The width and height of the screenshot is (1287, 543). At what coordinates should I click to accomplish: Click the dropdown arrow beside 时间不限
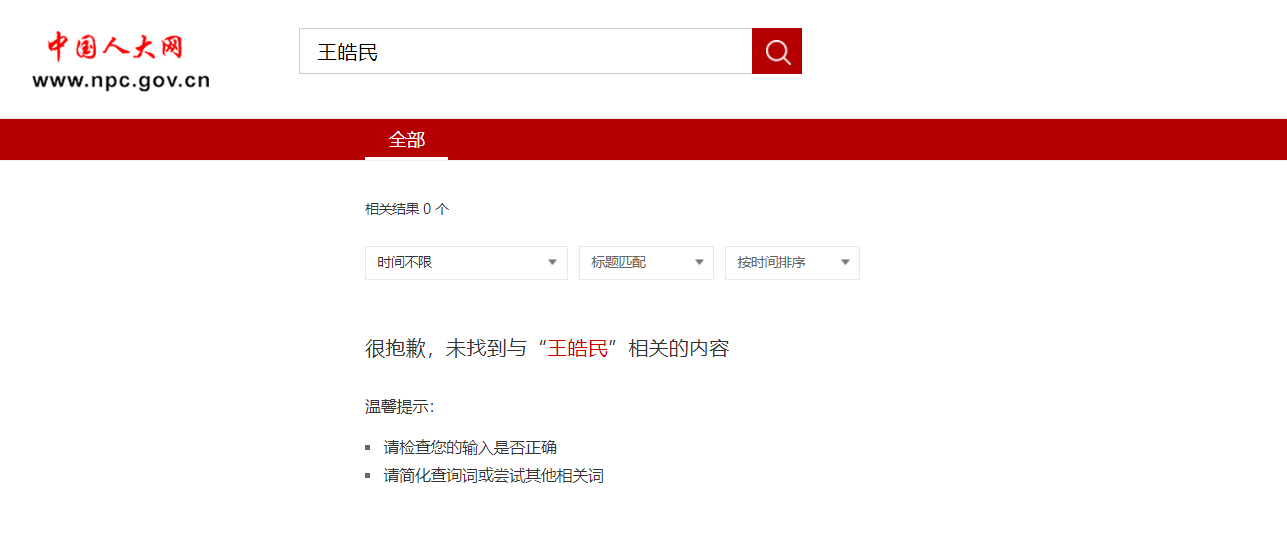pyautogui.click(x=552, y=263)
